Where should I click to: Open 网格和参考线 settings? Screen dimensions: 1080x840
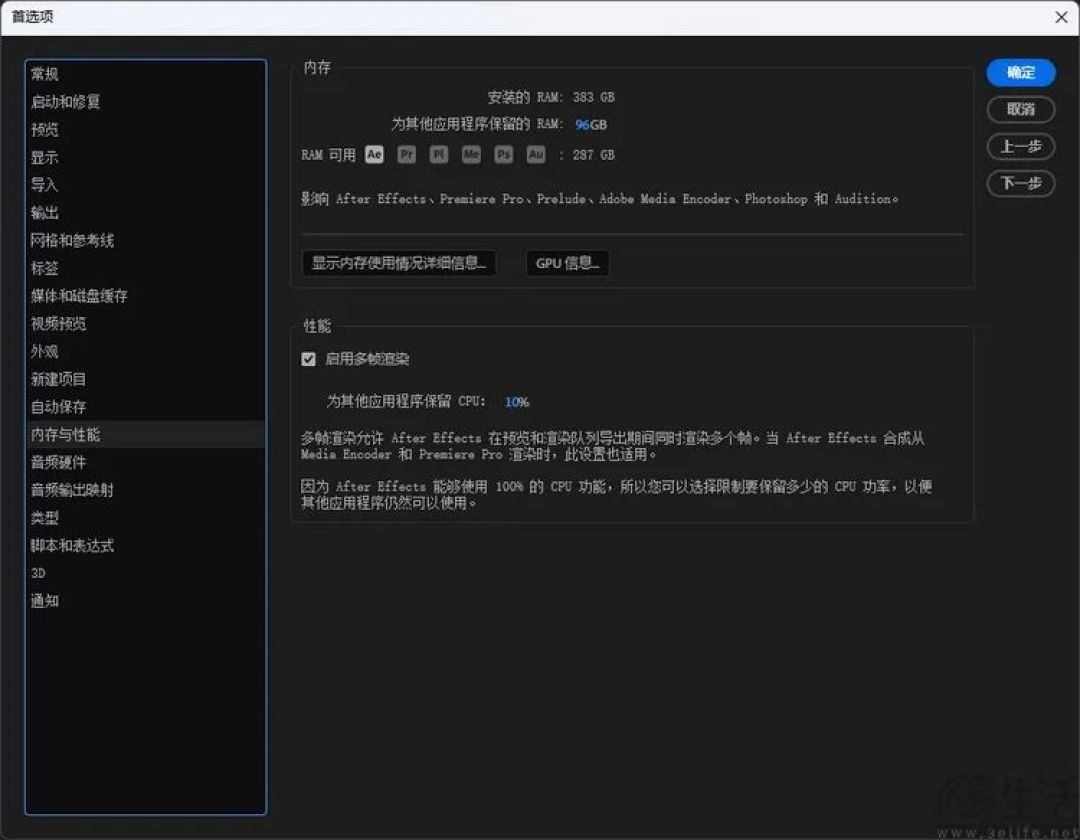[145, 240]
